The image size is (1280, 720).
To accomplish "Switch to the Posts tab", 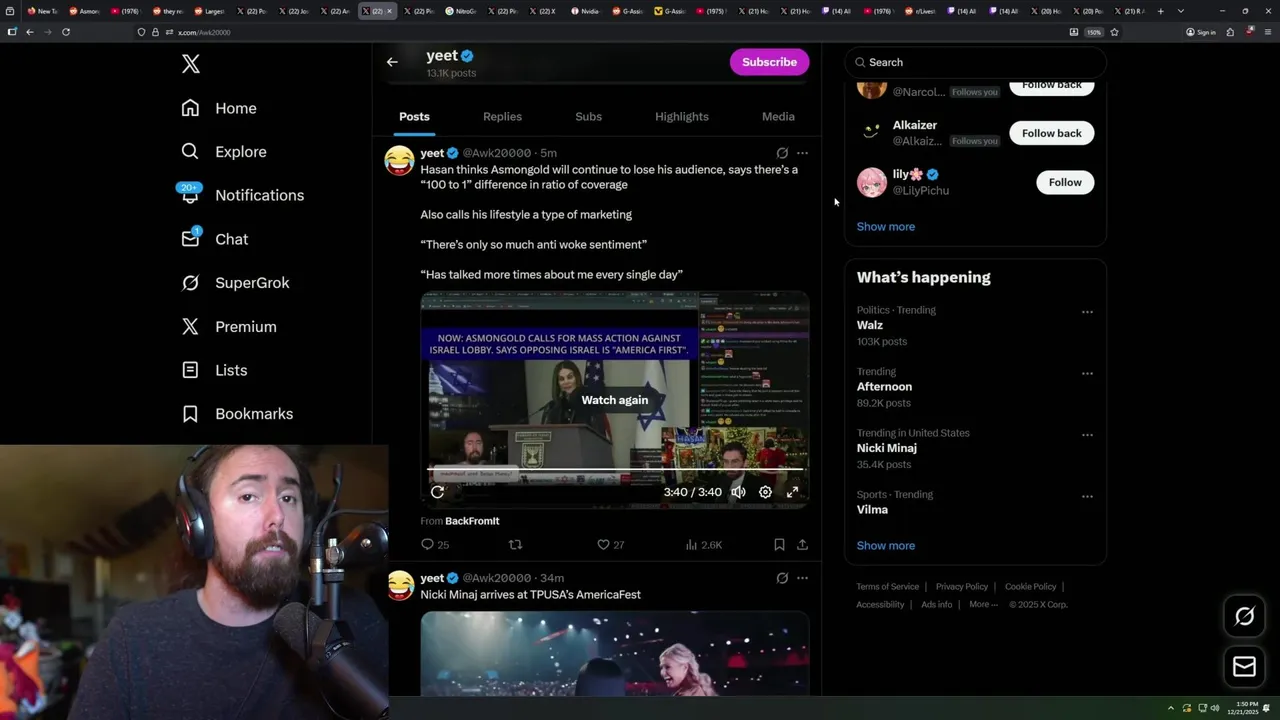I will click(x=414, y=117).
